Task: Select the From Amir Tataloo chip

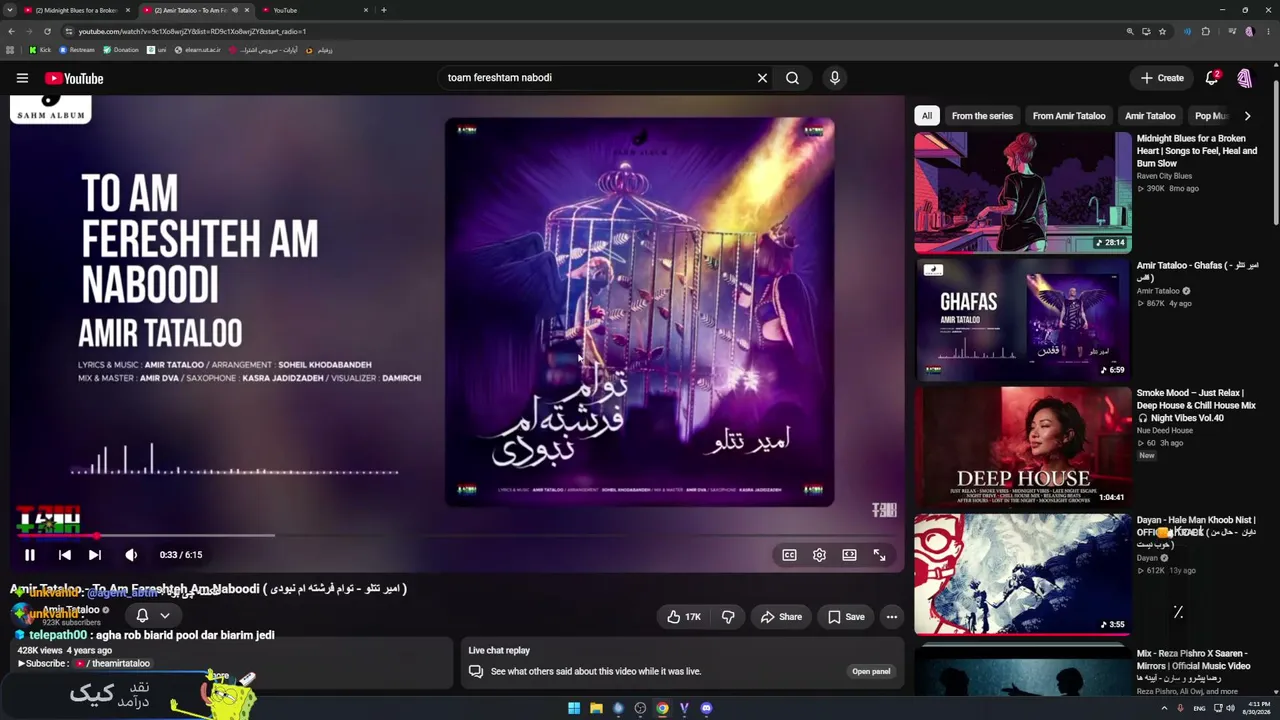Action: point(1069,116)
